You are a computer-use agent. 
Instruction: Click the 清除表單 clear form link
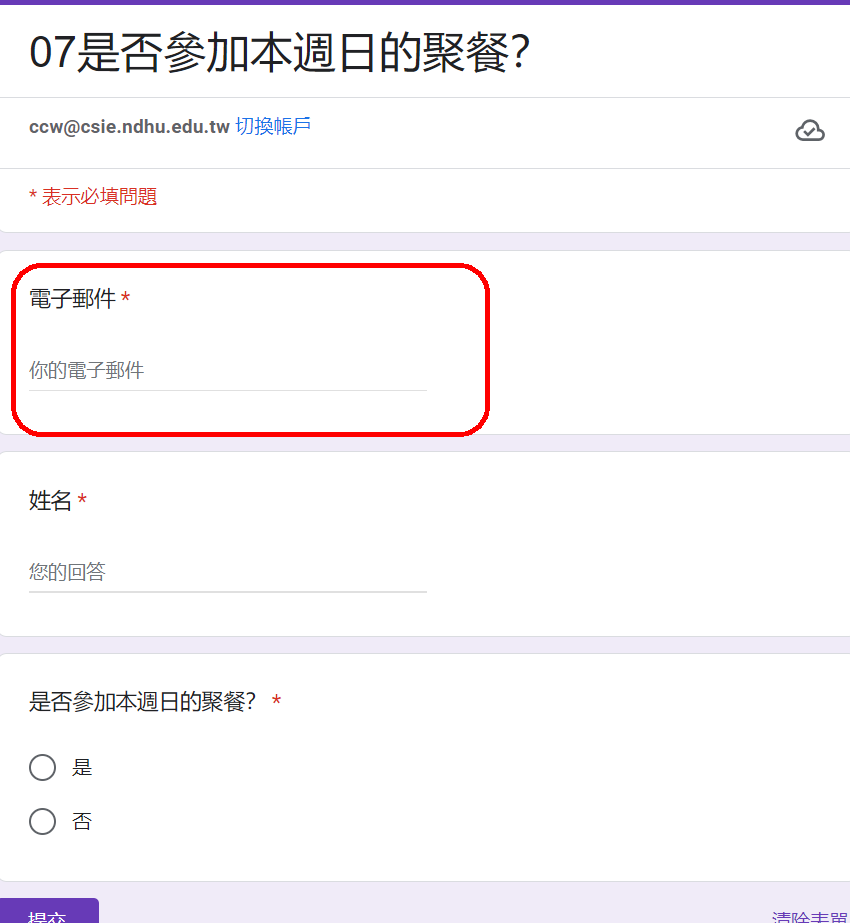[810, 917]
